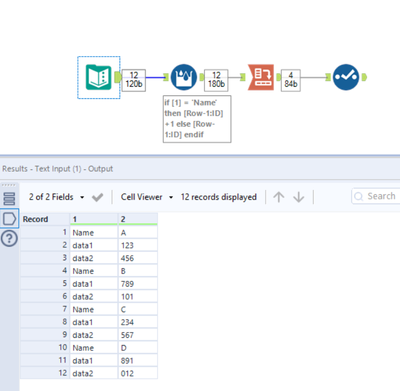
Task: Select column header 2
Action: [x=138, y=219]
